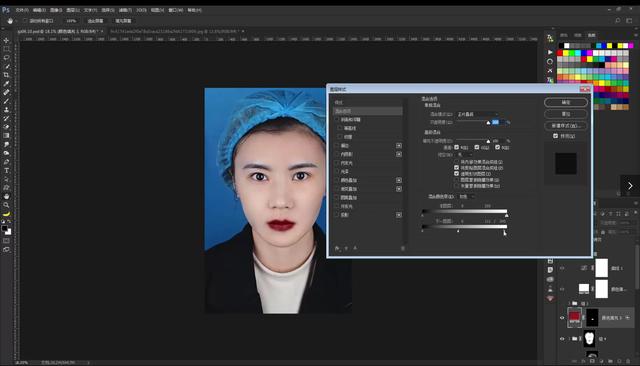Viewport: 640px width, 366px height.
Task: Select the Crop tool
Action: [x=6, y=75]
